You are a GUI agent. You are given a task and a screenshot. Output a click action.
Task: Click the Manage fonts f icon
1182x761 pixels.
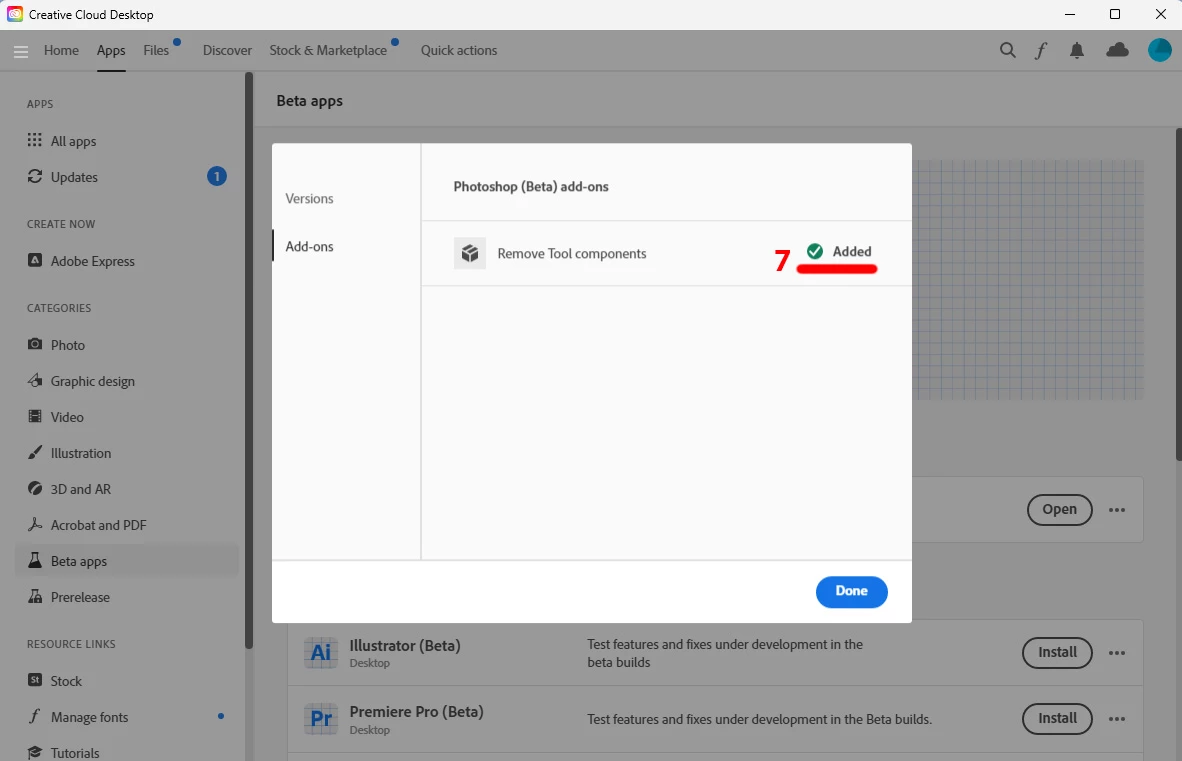pyautogui.click(x=35, y=716)
